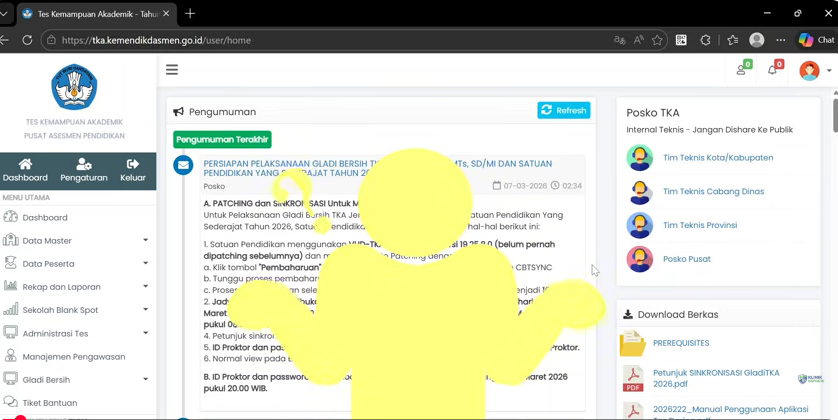Click the Gladi Bersih monitor icon
This screenshot has width=838, height=420.
[x=11, y=379]
